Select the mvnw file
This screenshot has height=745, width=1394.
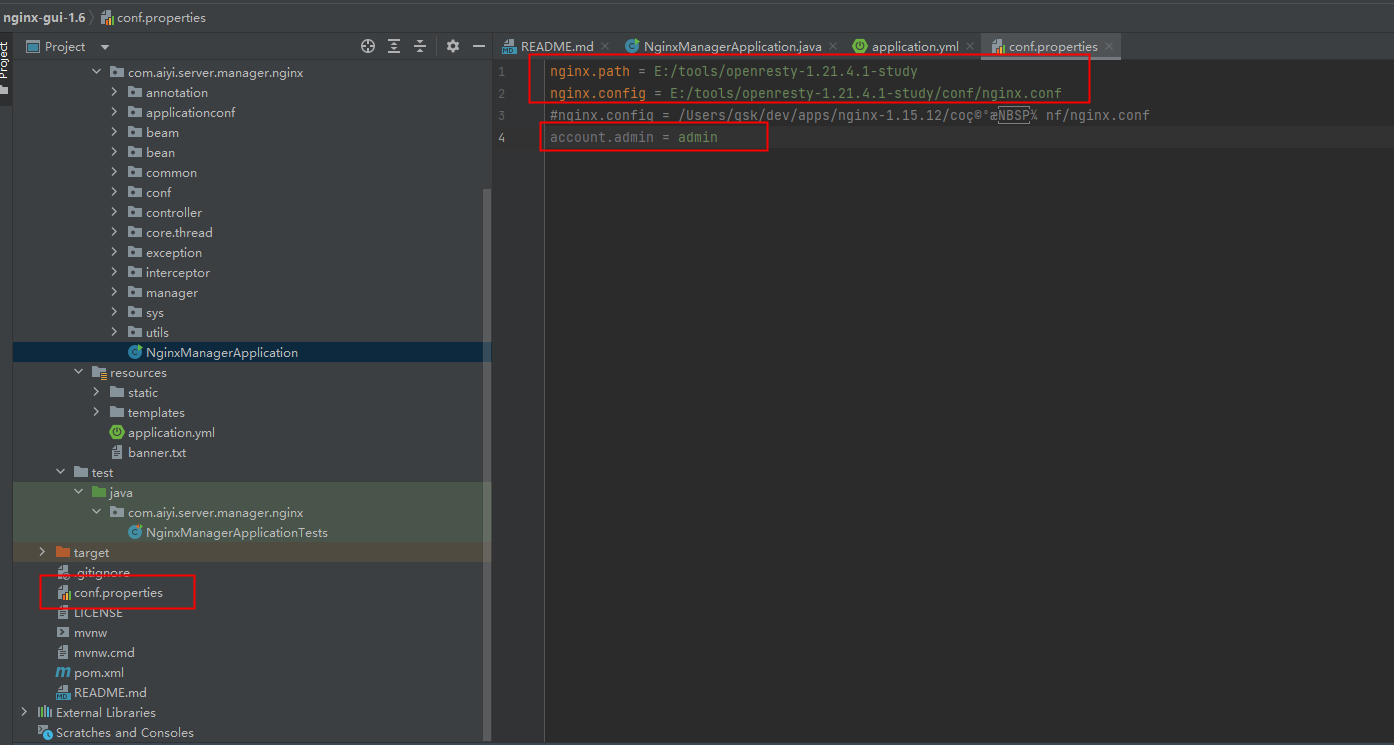tap(90, 632)
